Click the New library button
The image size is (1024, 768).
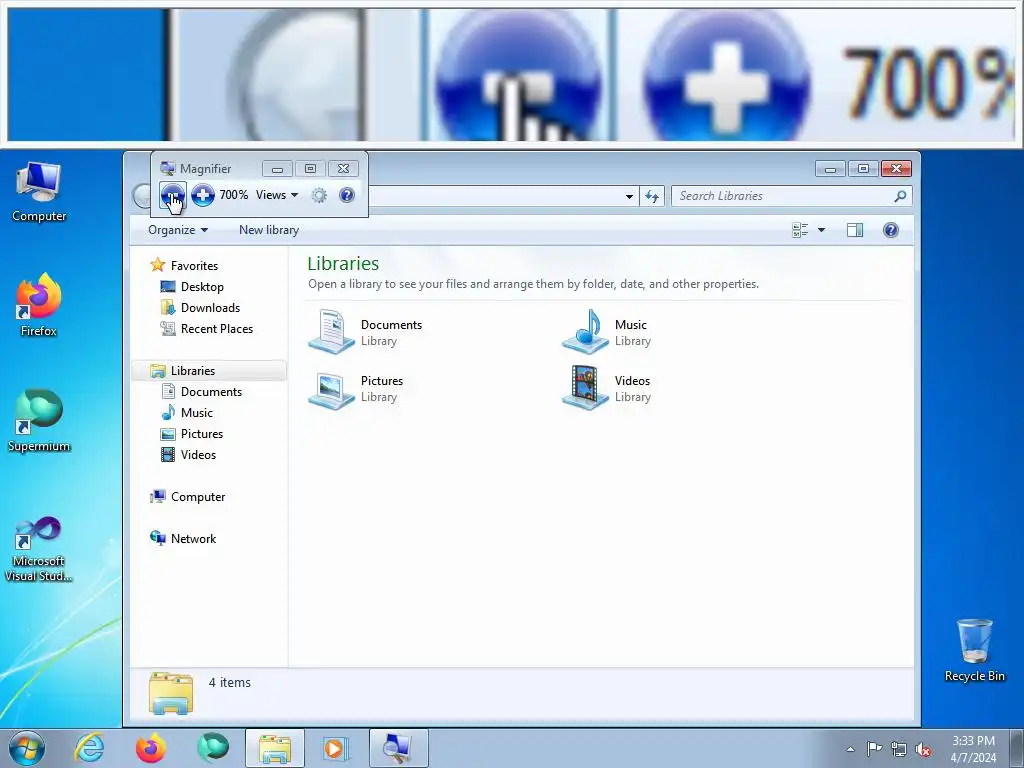point(269,230)
